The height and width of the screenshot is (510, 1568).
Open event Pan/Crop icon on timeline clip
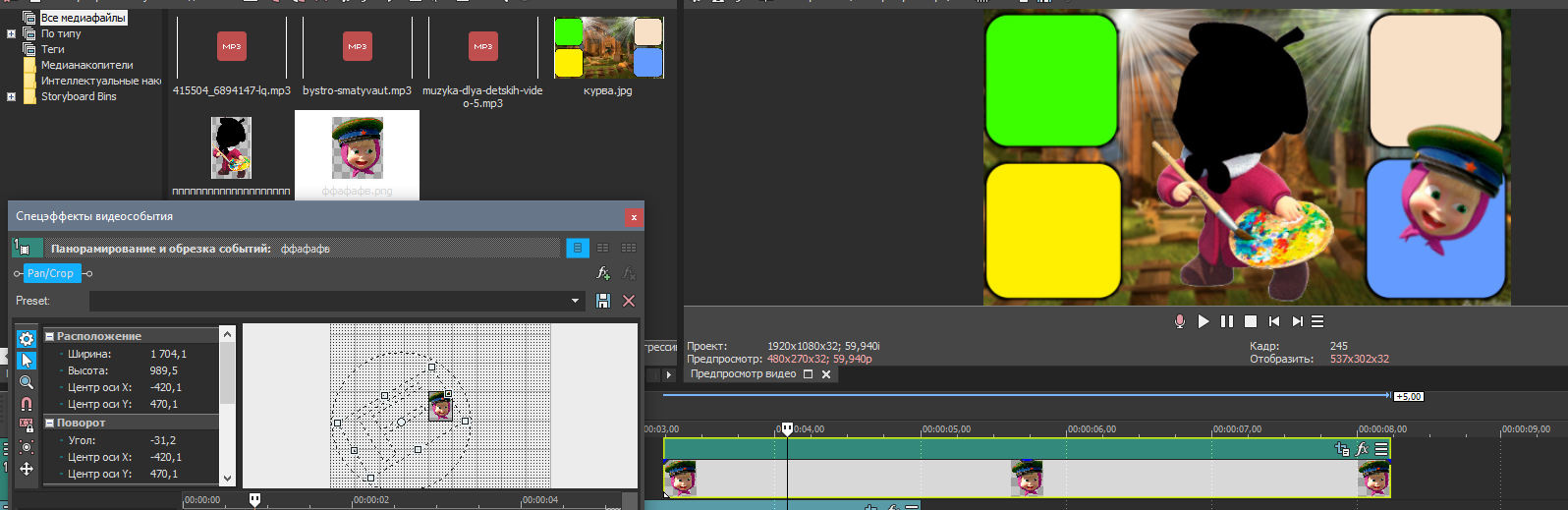1342,449
